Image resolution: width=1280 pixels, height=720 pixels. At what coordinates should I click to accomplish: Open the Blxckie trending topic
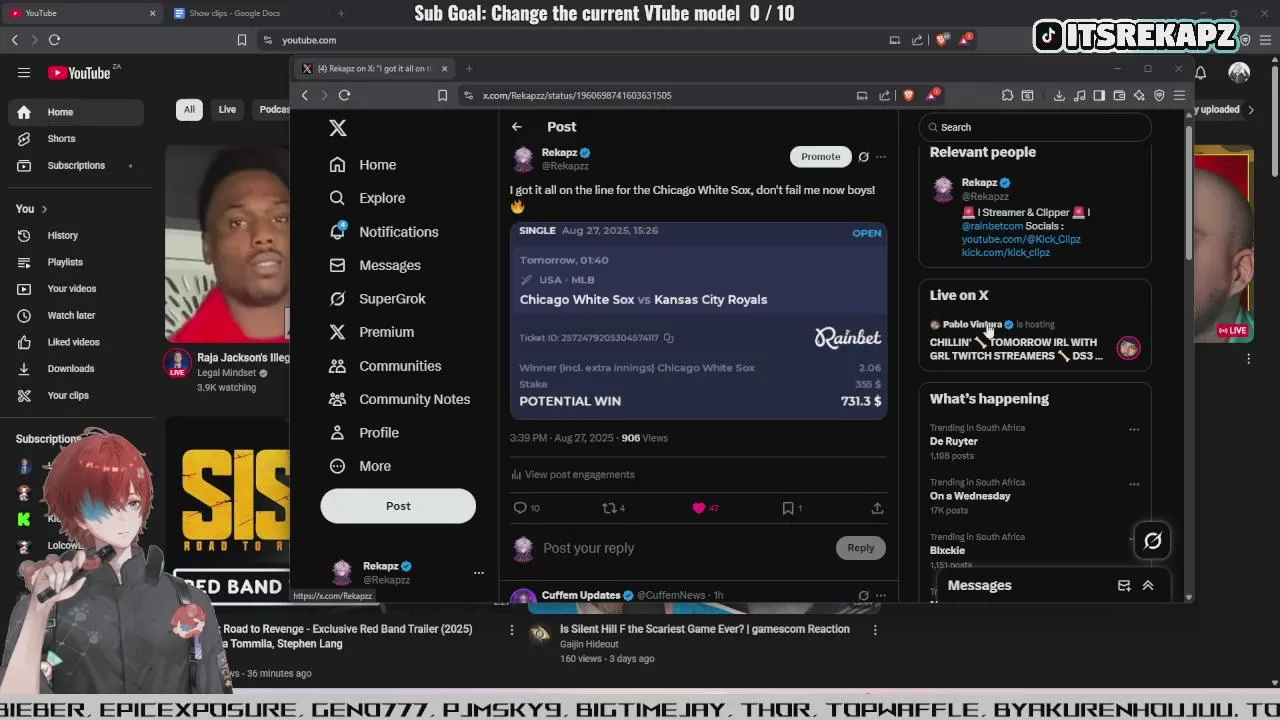[947, 551]
